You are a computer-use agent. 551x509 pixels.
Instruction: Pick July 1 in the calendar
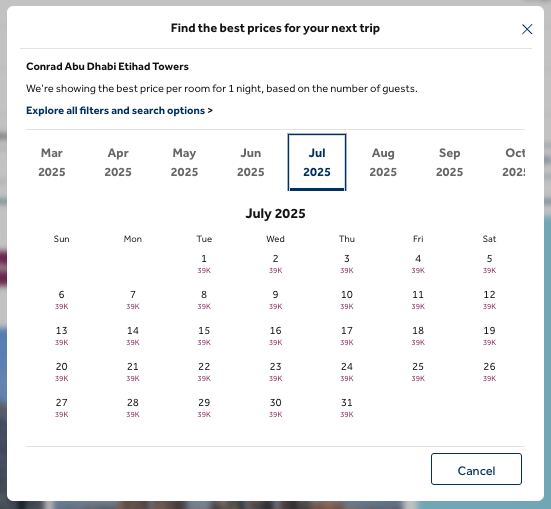(x=204, y=264)
